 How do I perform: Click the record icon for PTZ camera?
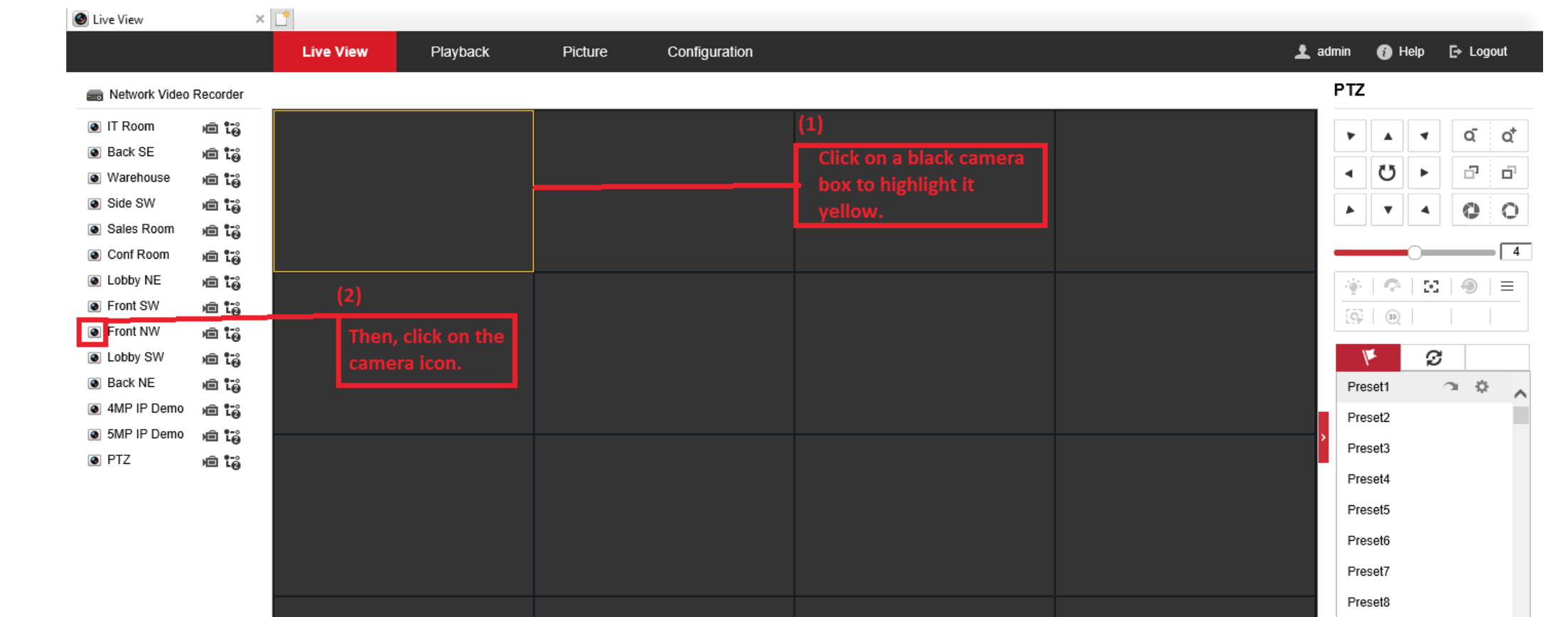(x=210, y=462)
